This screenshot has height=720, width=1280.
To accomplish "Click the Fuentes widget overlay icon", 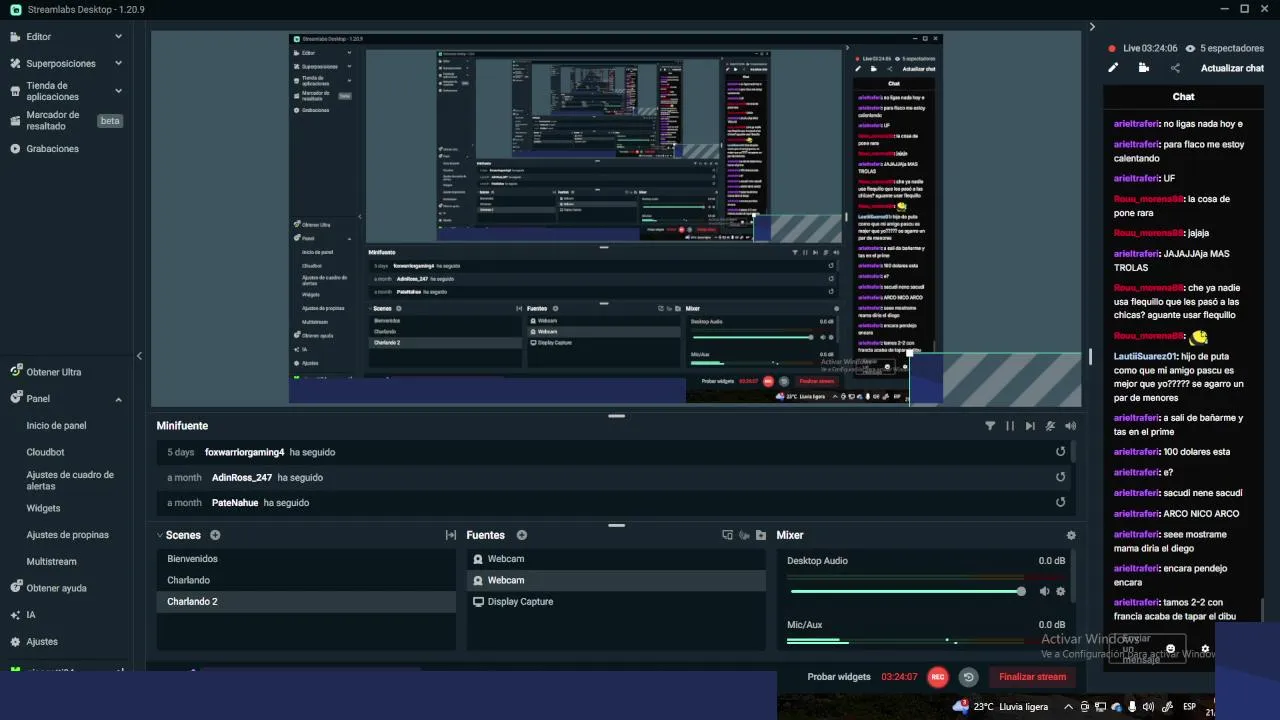I will pyautogui.click(x=727, y=536).
